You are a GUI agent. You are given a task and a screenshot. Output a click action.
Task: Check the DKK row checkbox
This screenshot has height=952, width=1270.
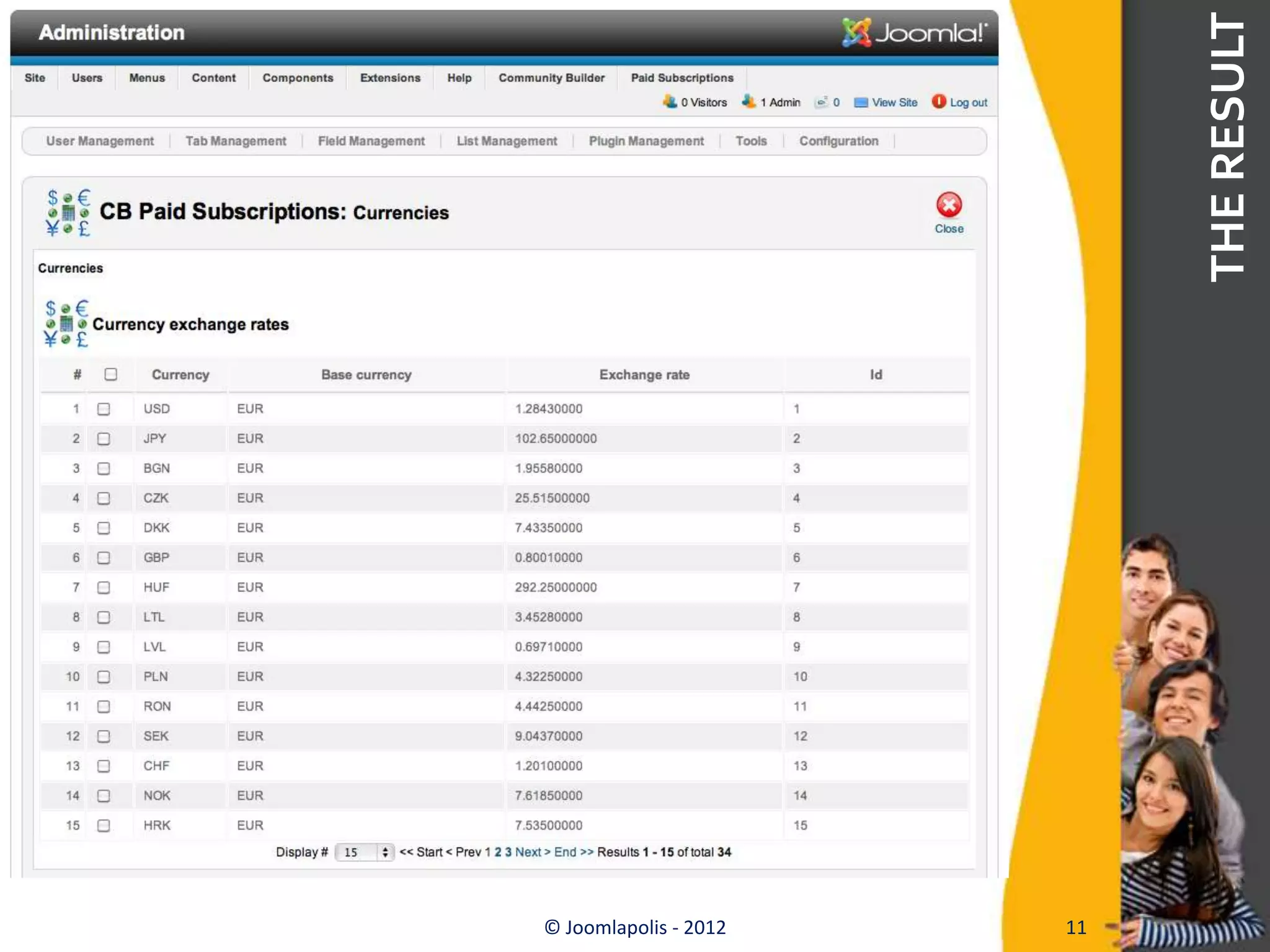point(104,528)
